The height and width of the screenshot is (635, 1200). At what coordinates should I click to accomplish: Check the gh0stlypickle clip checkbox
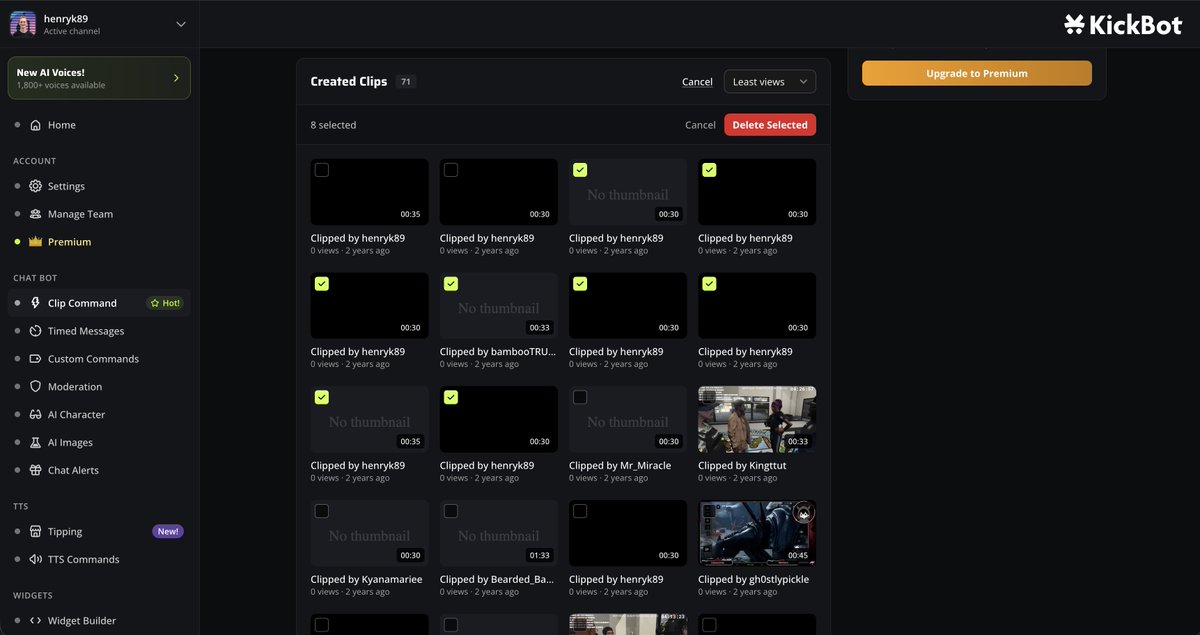(709, 511)
